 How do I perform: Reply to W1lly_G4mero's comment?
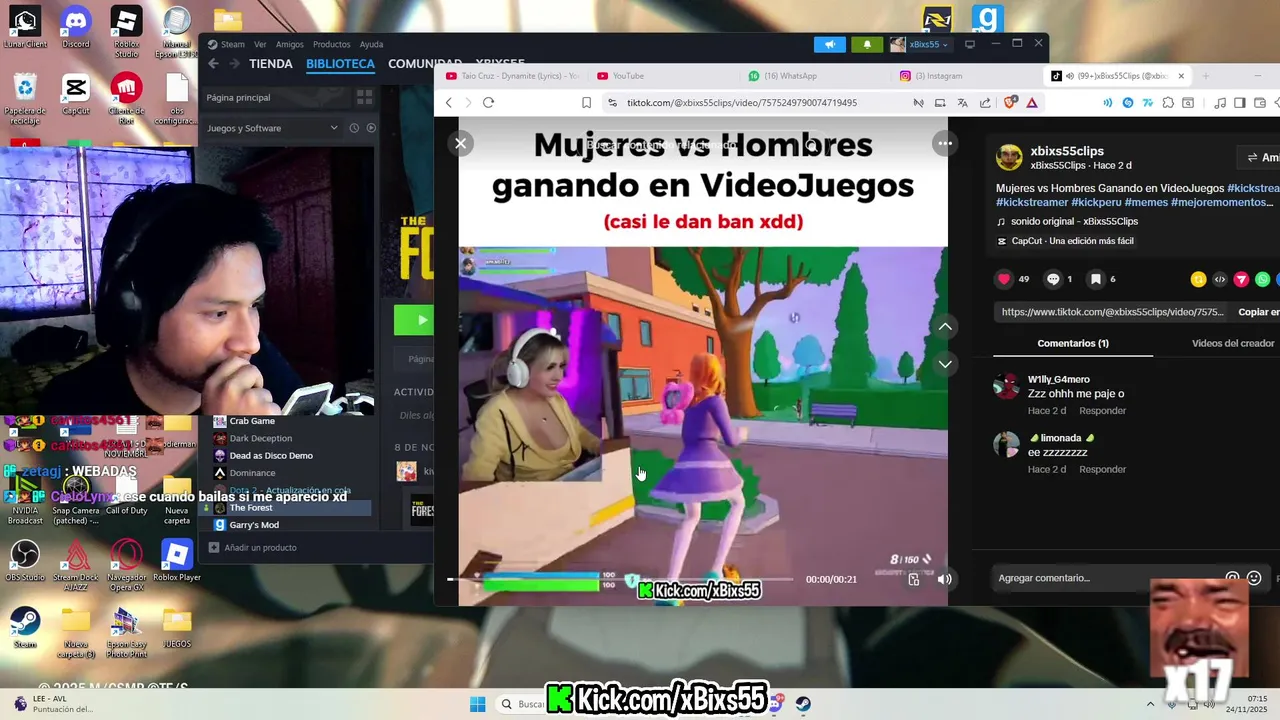tap(1102, 411)
